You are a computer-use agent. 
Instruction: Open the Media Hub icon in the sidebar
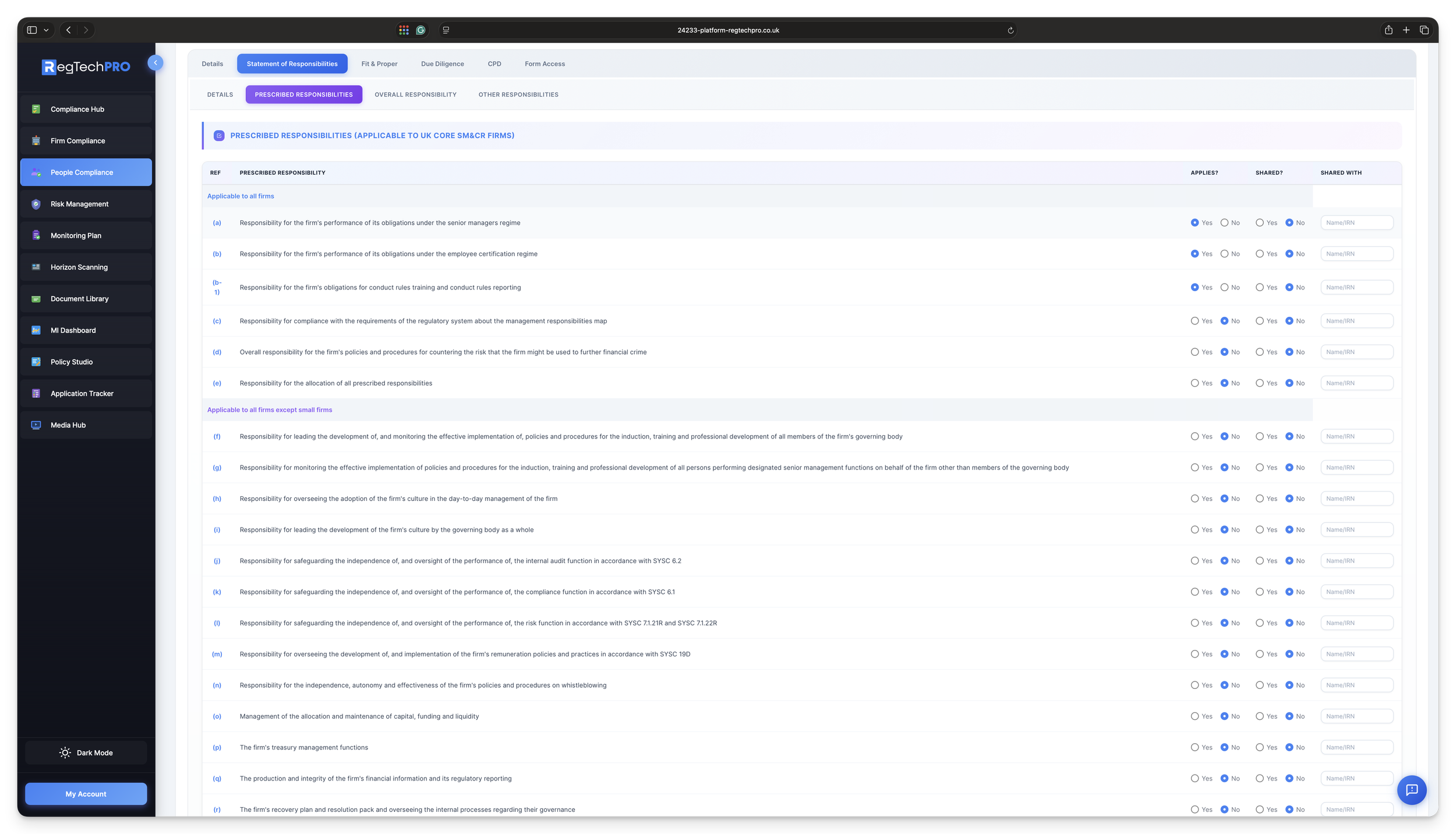pyautogui.click(x=36, y=425)
